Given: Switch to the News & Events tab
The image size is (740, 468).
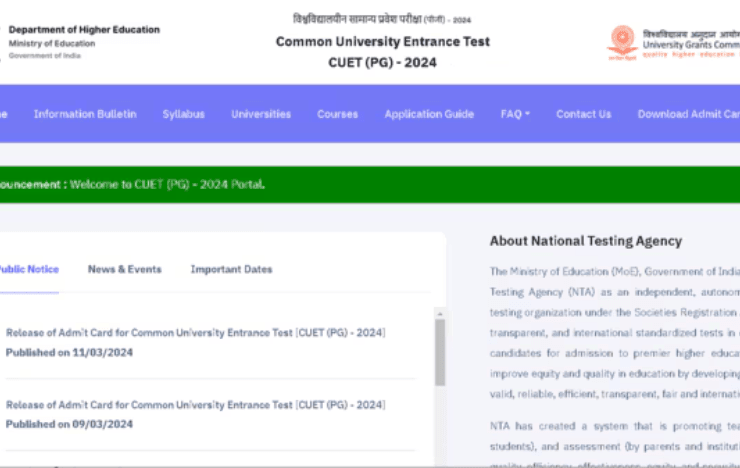Looking at the screenshot, I should coord(125,269).
